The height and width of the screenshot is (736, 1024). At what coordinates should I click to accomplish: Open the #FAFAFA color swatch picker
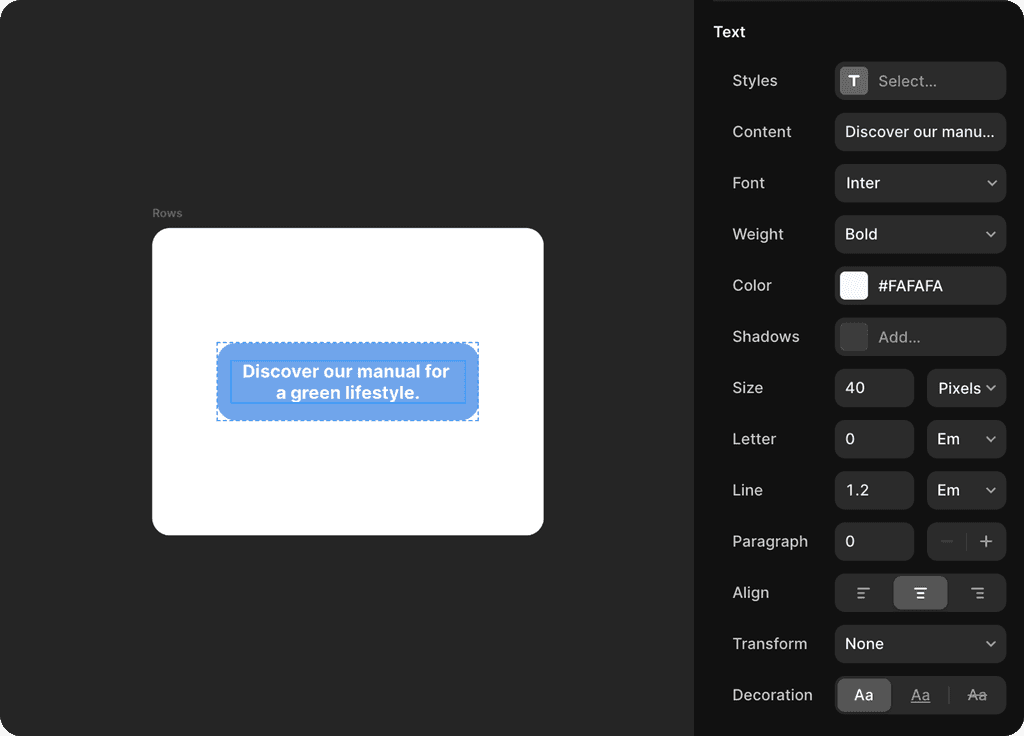(853, 286)
